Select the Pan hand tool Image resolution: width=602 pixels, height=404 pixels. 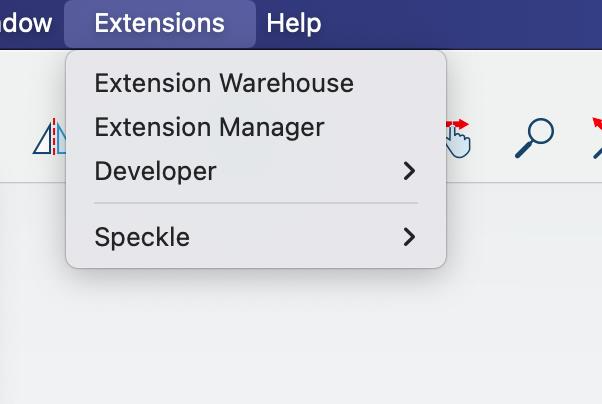pos(458,139)
